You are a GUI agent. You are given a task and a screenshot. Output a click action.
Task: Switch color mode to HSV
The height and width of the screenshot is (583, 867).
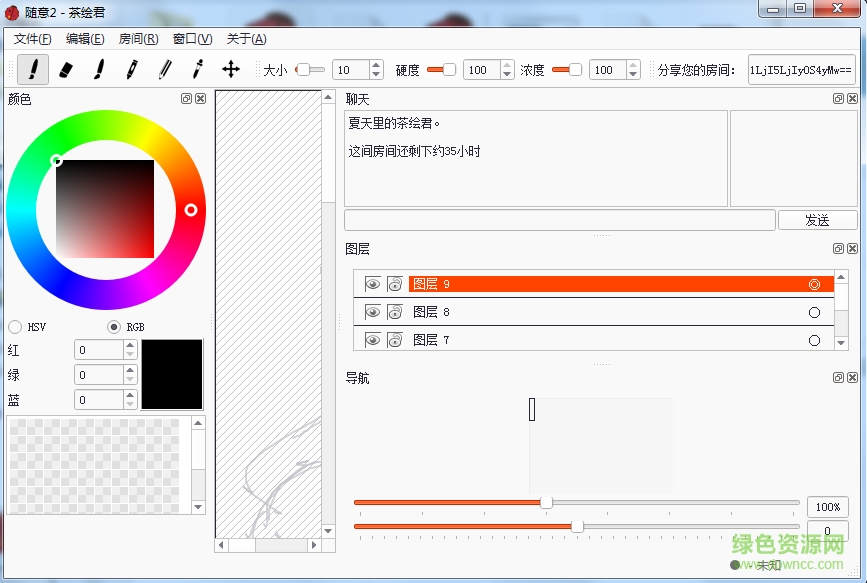pyautogui.click(x=15, y=326)
